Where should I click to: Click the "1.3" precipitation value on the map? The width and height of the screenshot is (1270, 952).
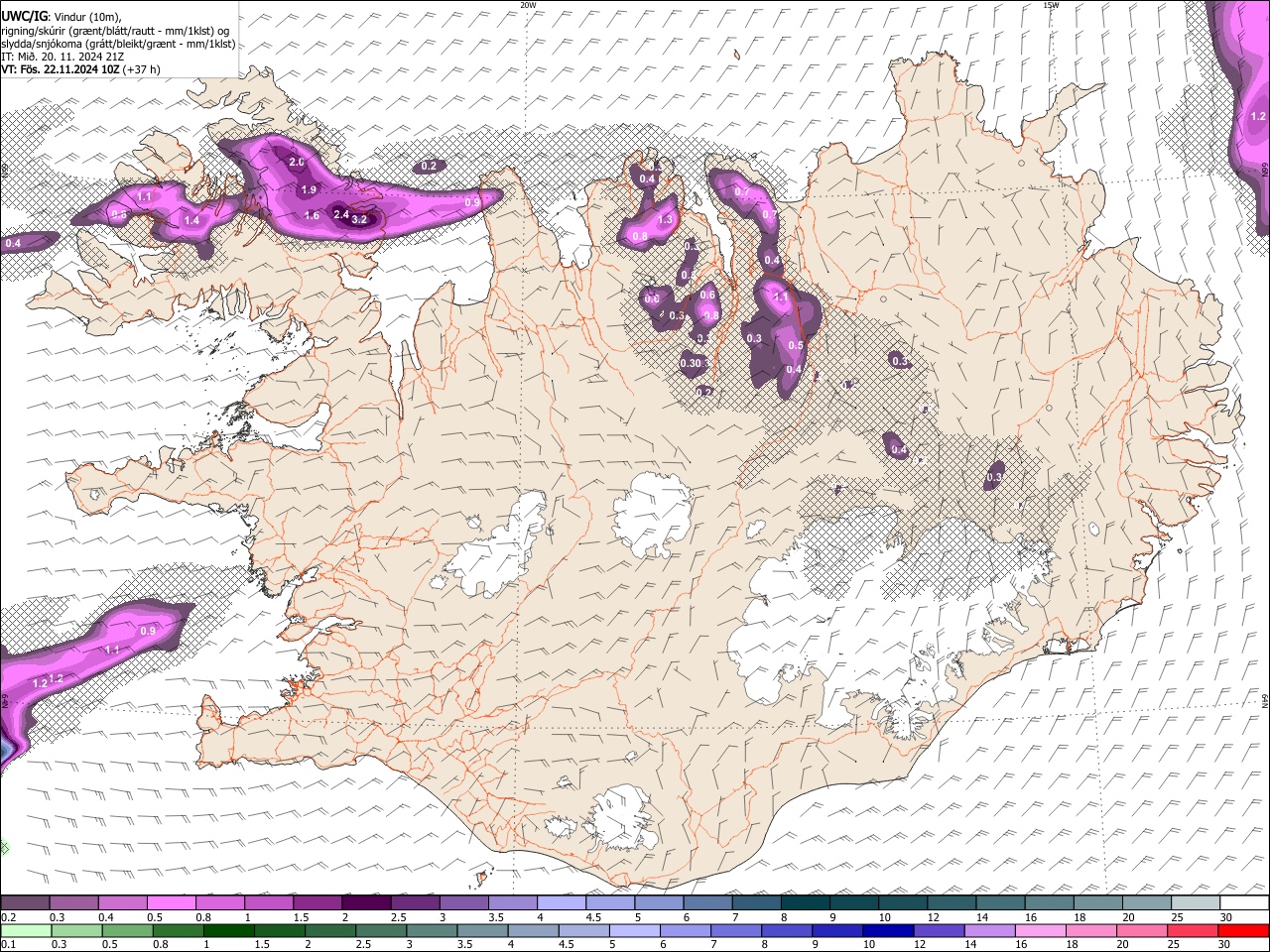[665, 219]
